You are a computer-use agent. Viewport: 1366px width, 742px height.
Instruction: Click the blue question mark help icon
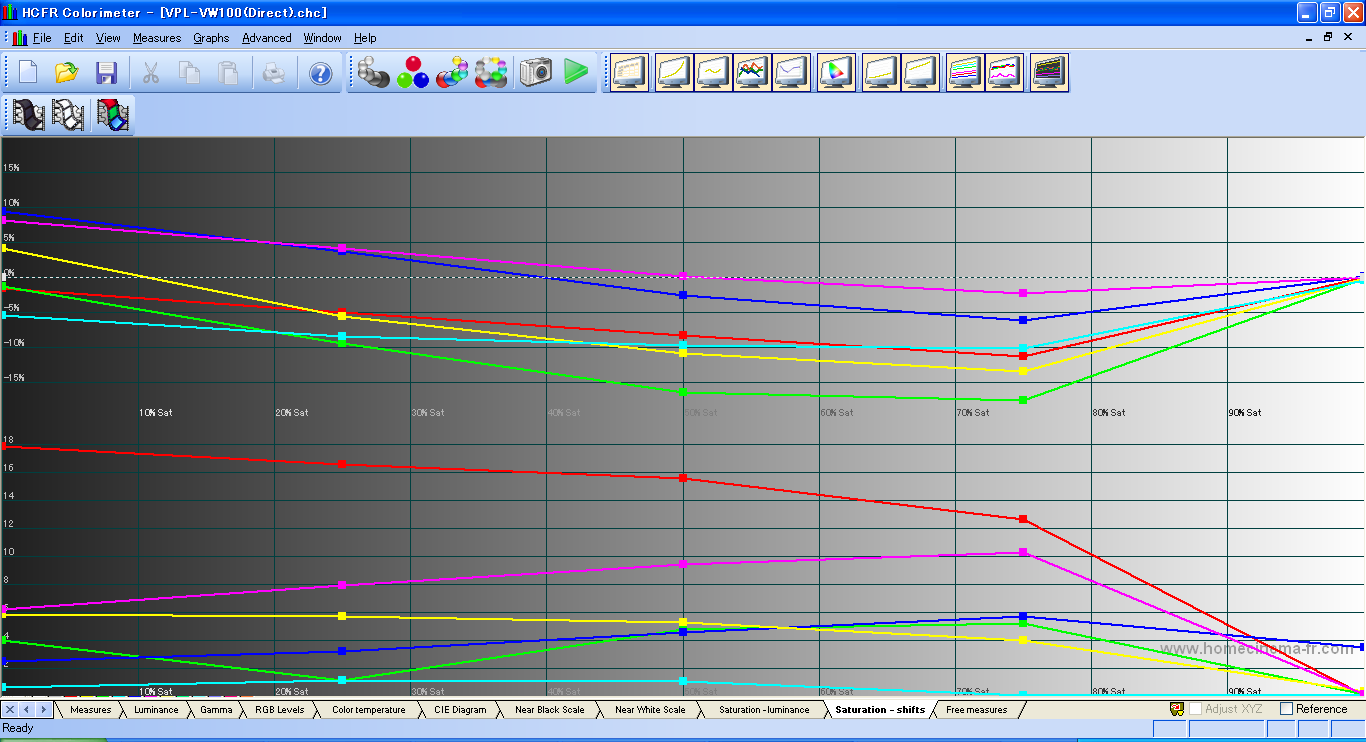coord(320,73)
